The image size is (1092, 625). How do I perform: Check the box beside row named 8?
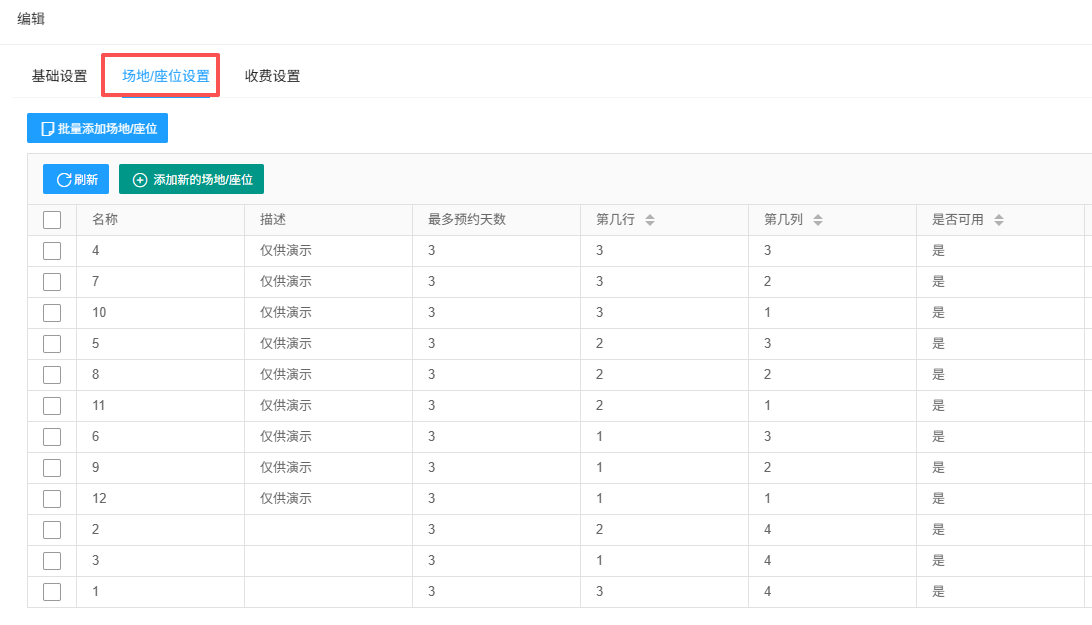52,375
